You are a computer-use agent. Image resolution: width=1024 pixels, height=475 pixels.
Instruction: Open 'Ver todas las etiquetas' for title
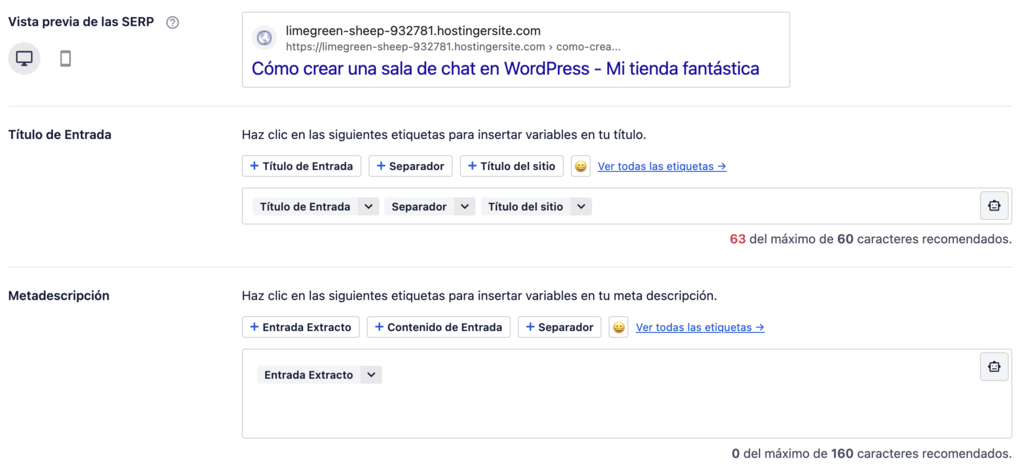(661, 166)
